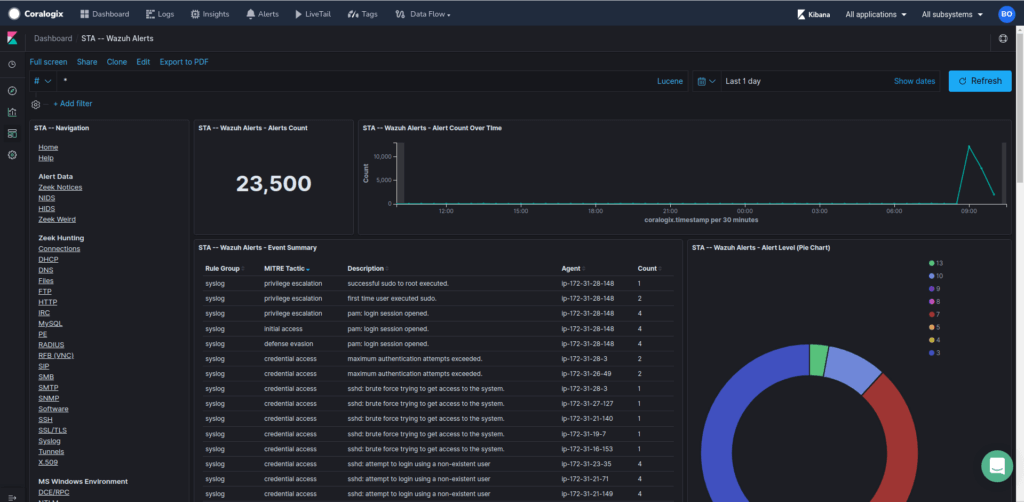The height and width of the screenshot is (502, 1024).
Task: Open the Insights menu item
Action: tap(210, 14)
